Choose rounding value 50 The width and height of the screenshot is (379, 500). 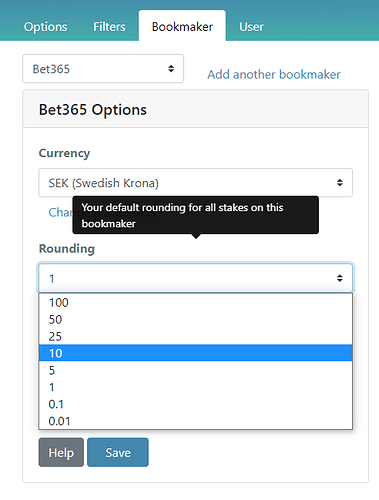tap(195, 319)
